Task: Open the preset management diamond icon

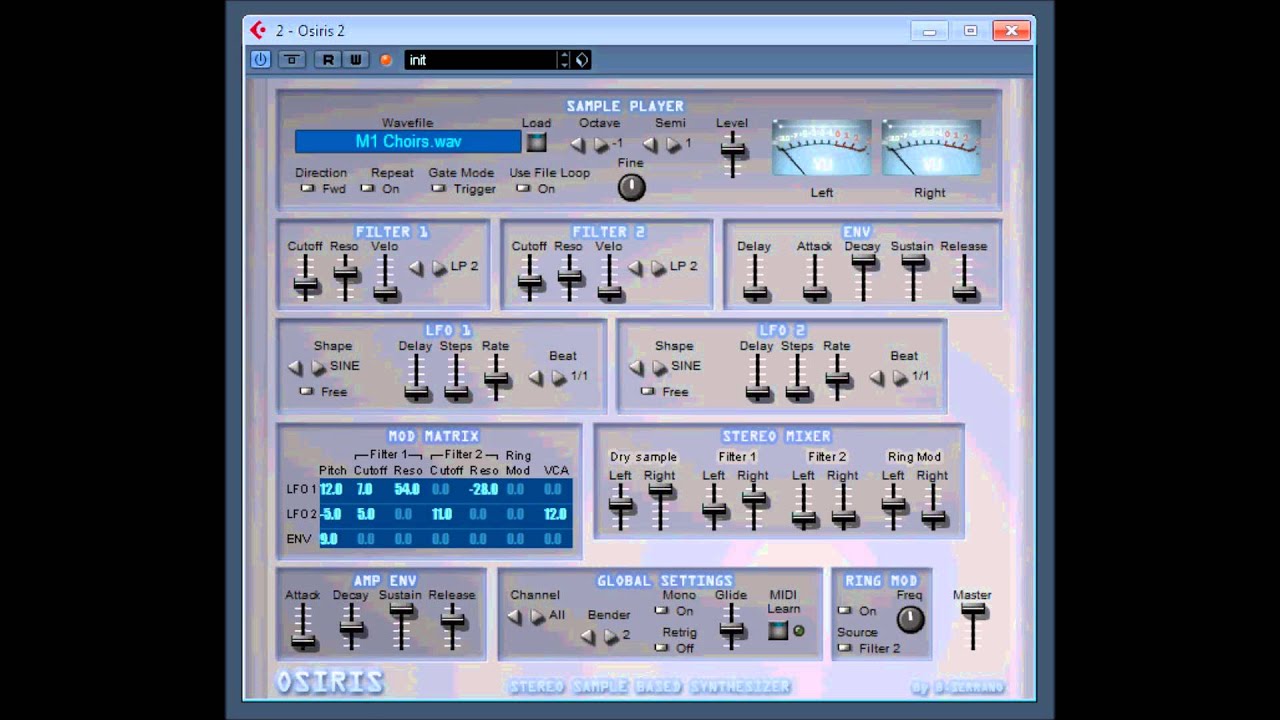Action: (582, 60)
